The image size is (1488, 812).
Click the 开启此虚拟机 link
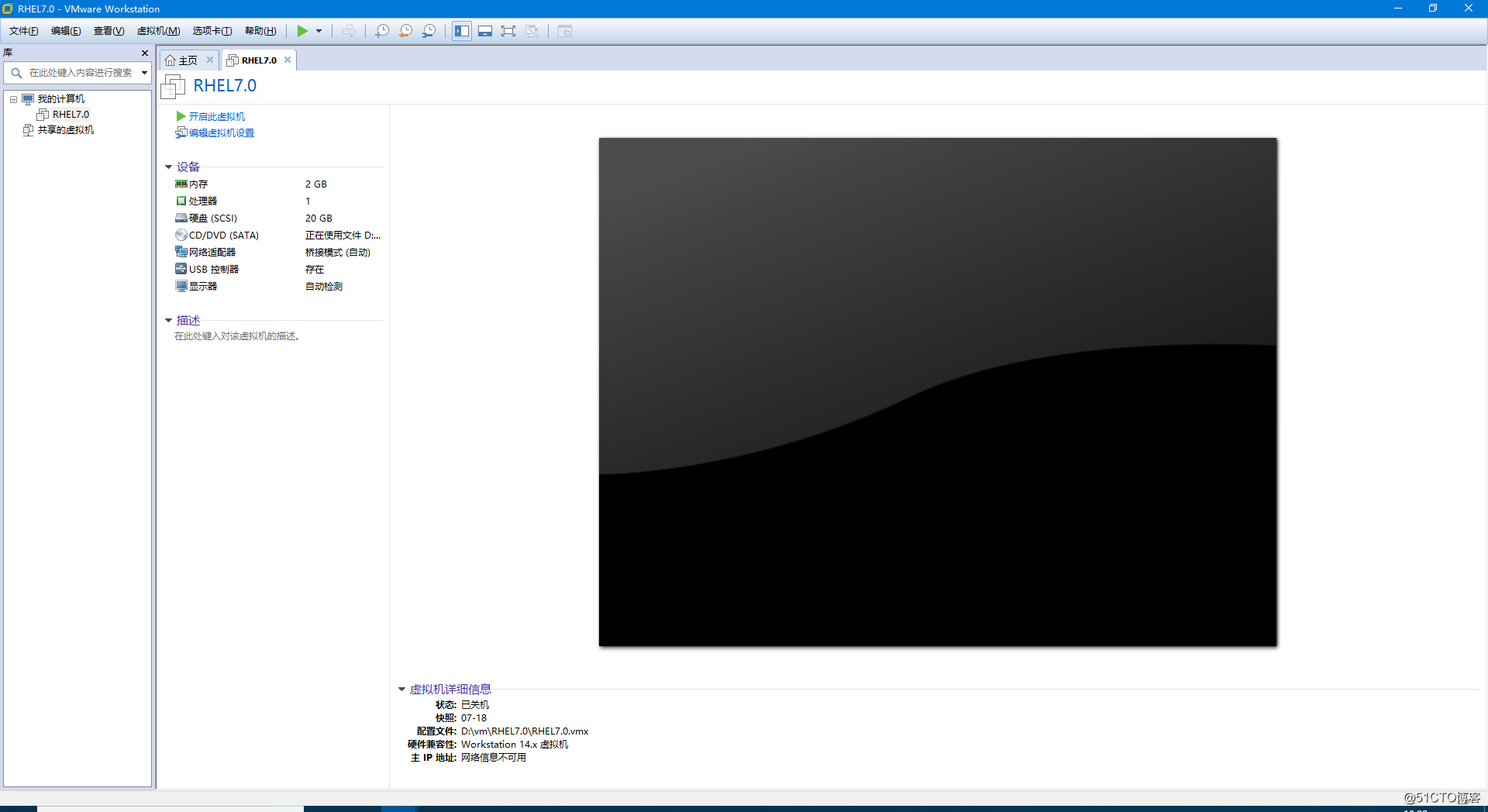pos(217,117)
